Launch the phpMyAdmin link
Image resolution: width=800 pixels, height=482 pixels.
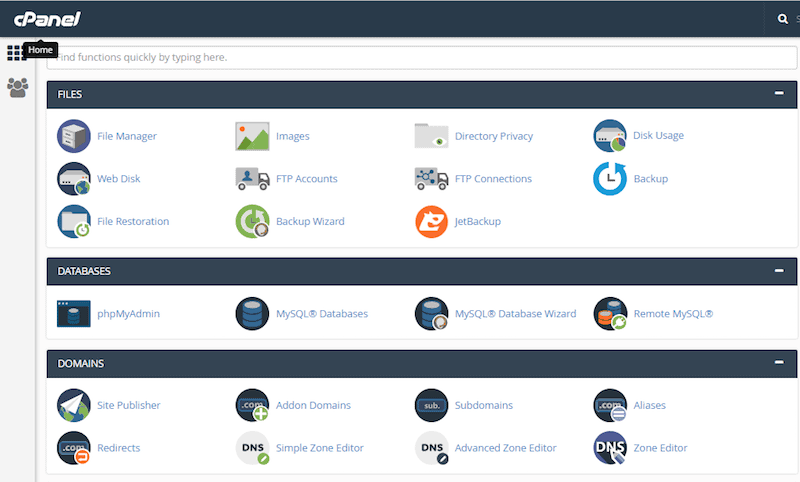point(129,314)
